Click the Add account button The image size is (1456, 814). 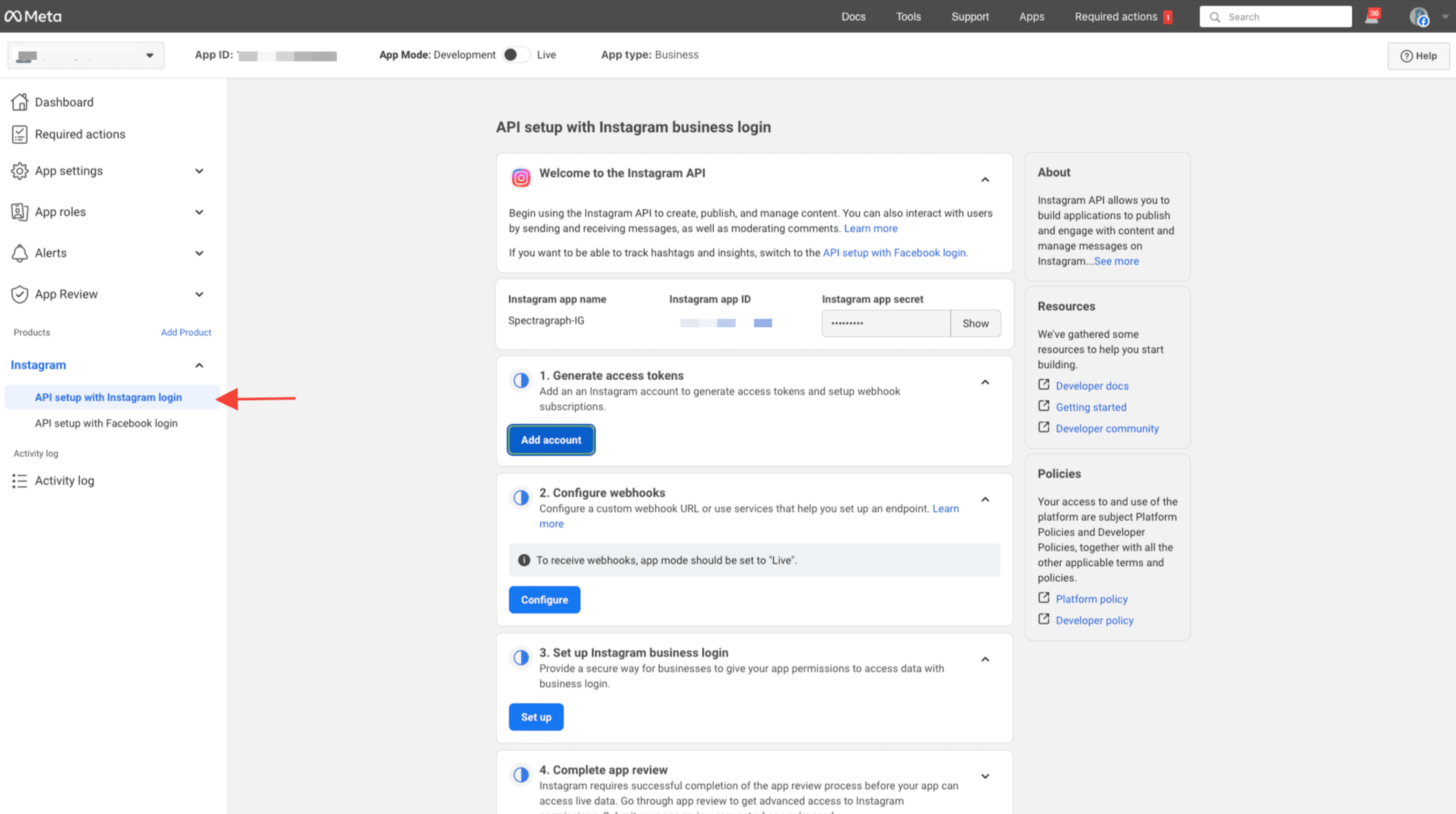click(x=551, y=440)
